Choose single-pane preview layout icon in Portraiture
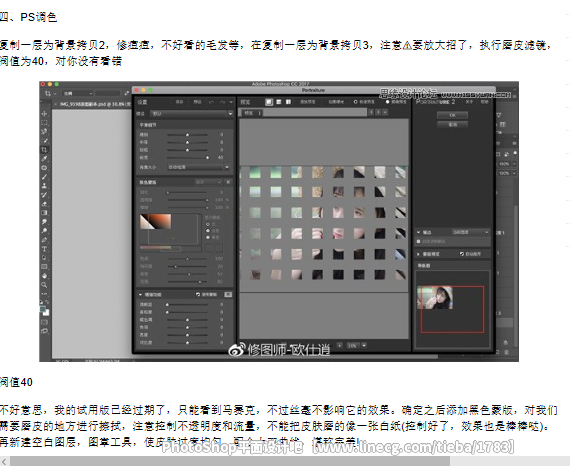This screenshot has height=466, width=570. tap(269, 102)
